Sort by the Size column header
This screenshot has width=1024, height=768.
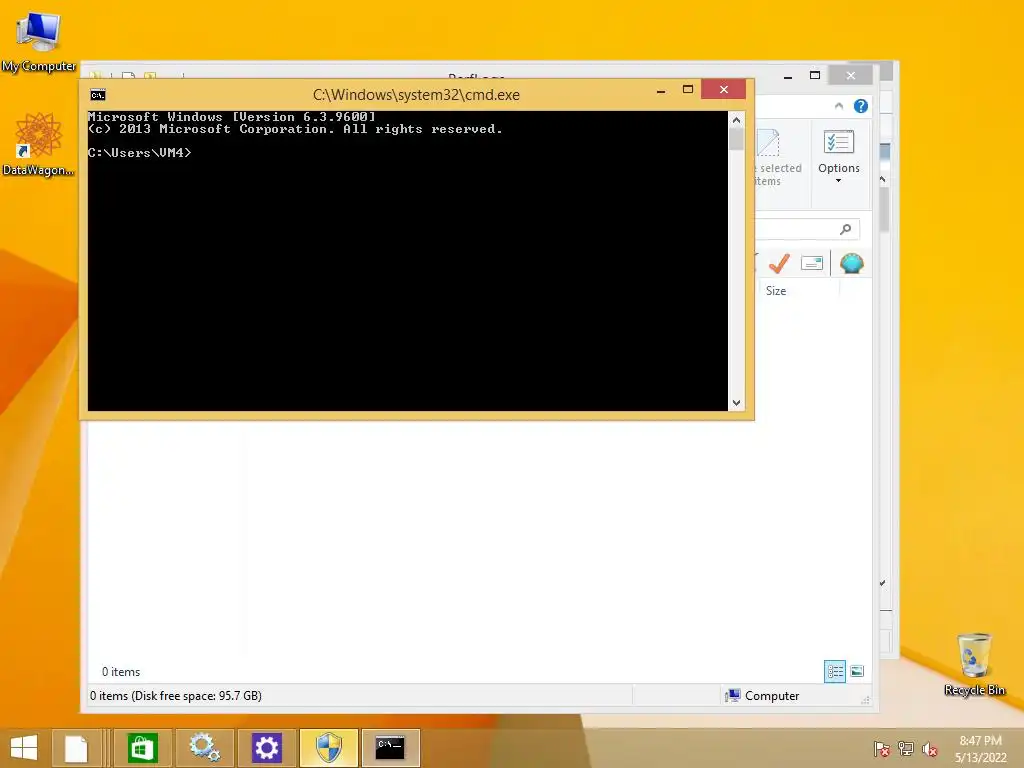click(776, 291)
